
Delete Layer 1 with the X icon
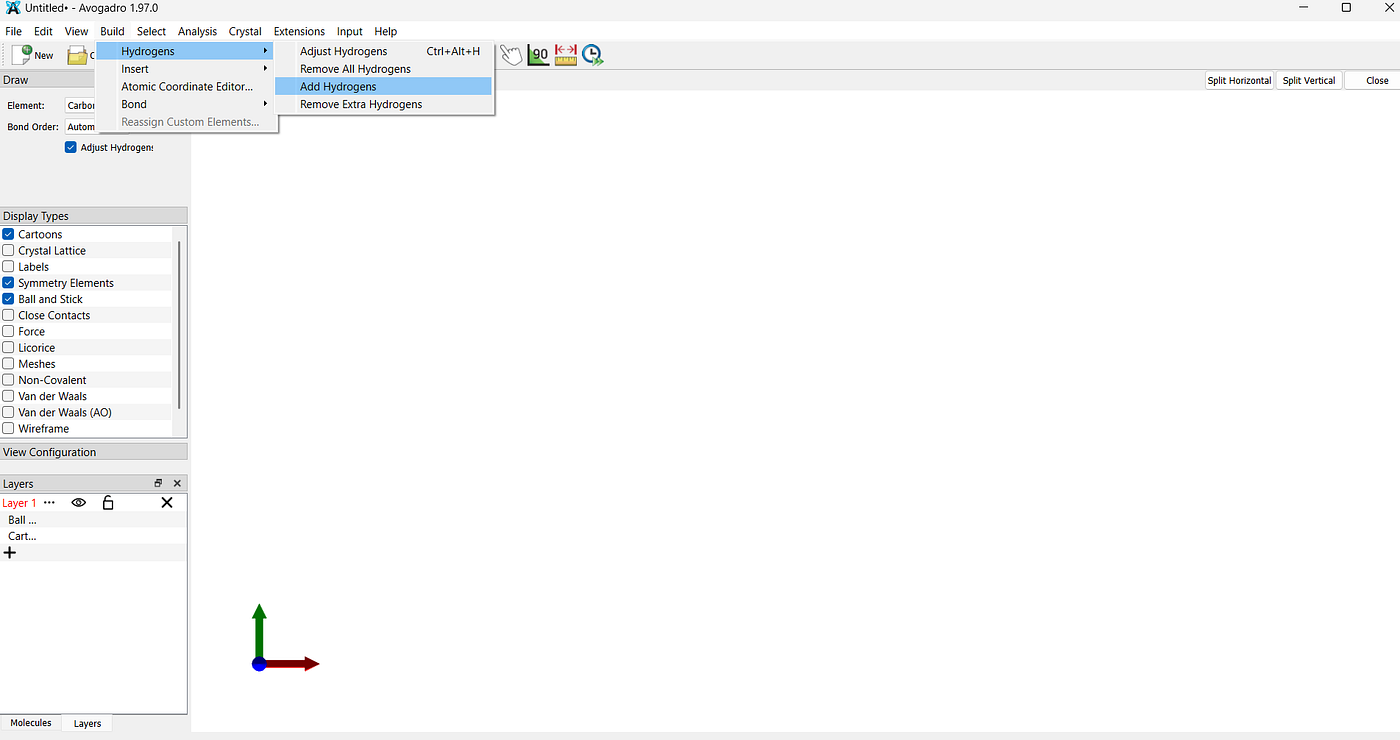pos(167,503)
